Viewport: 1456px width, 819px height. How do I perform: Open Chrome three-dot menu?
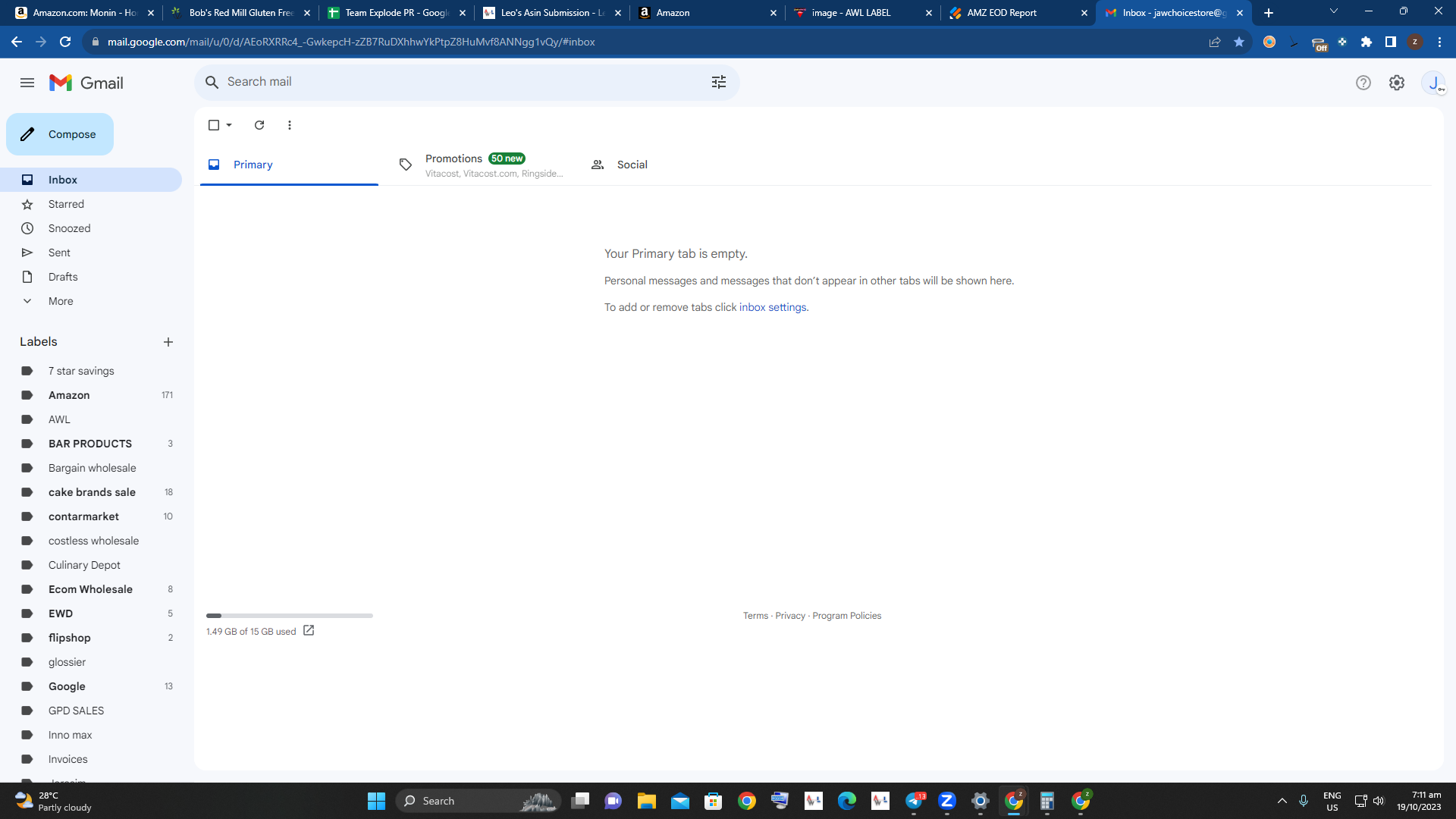pyautogui.click(x=1439, y=42)
